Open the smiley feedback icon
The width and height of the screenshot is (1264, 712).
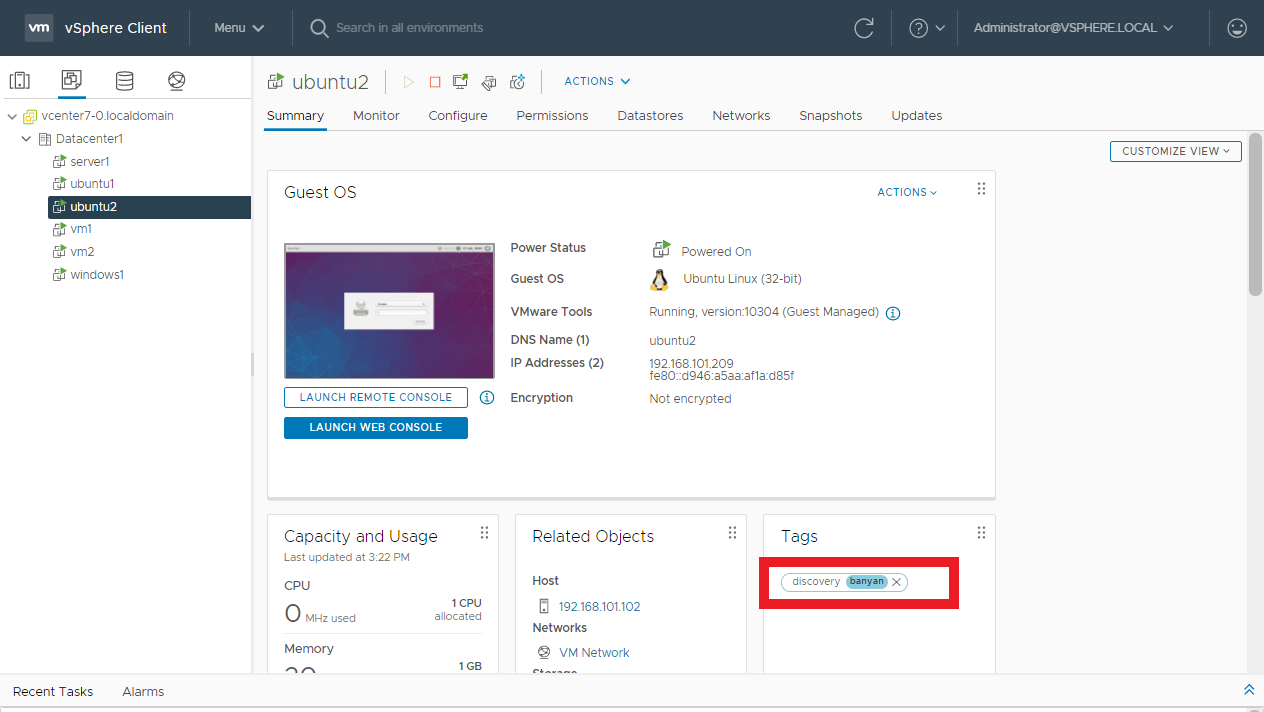[1237, 28]
